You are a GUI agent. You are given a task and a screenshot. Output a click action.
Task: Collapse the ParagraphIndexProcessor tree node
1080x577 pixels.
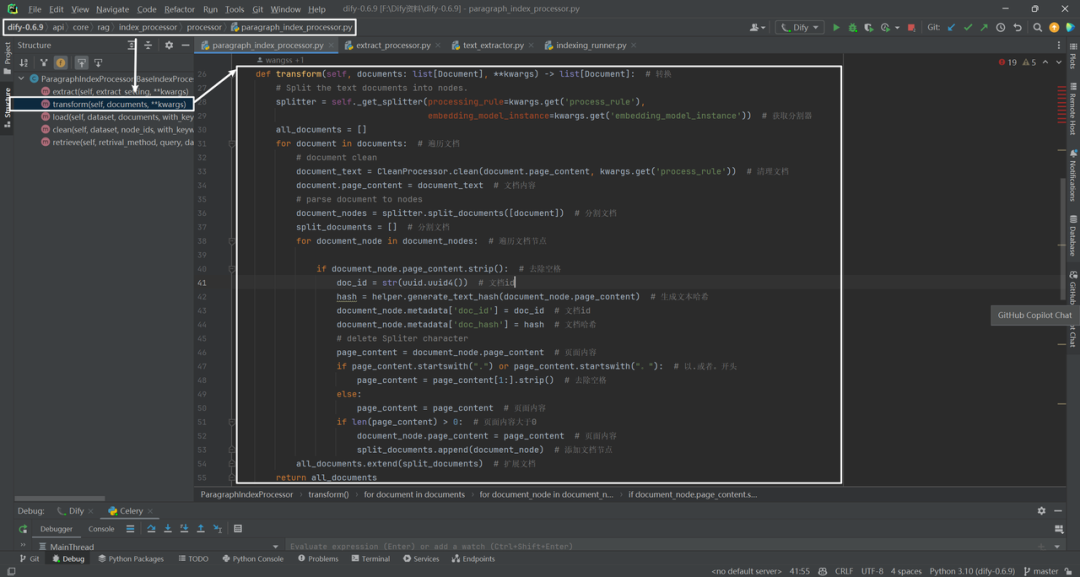tap(21, 79)
